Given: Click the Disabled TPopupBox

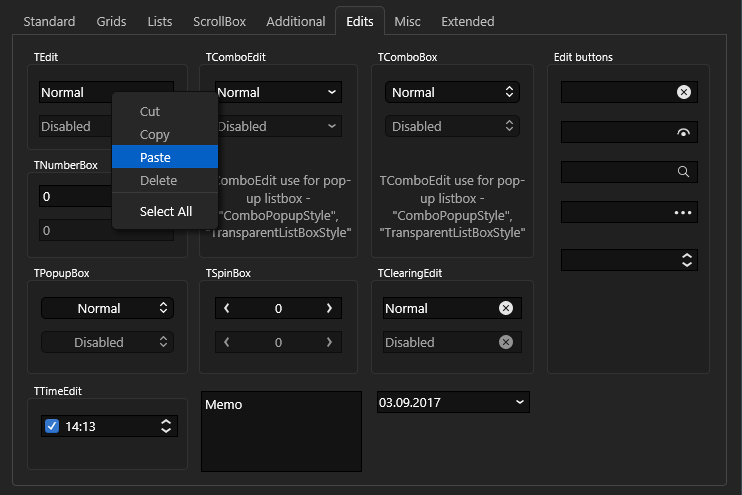Looking at the screenshot, I should (107, 342).
